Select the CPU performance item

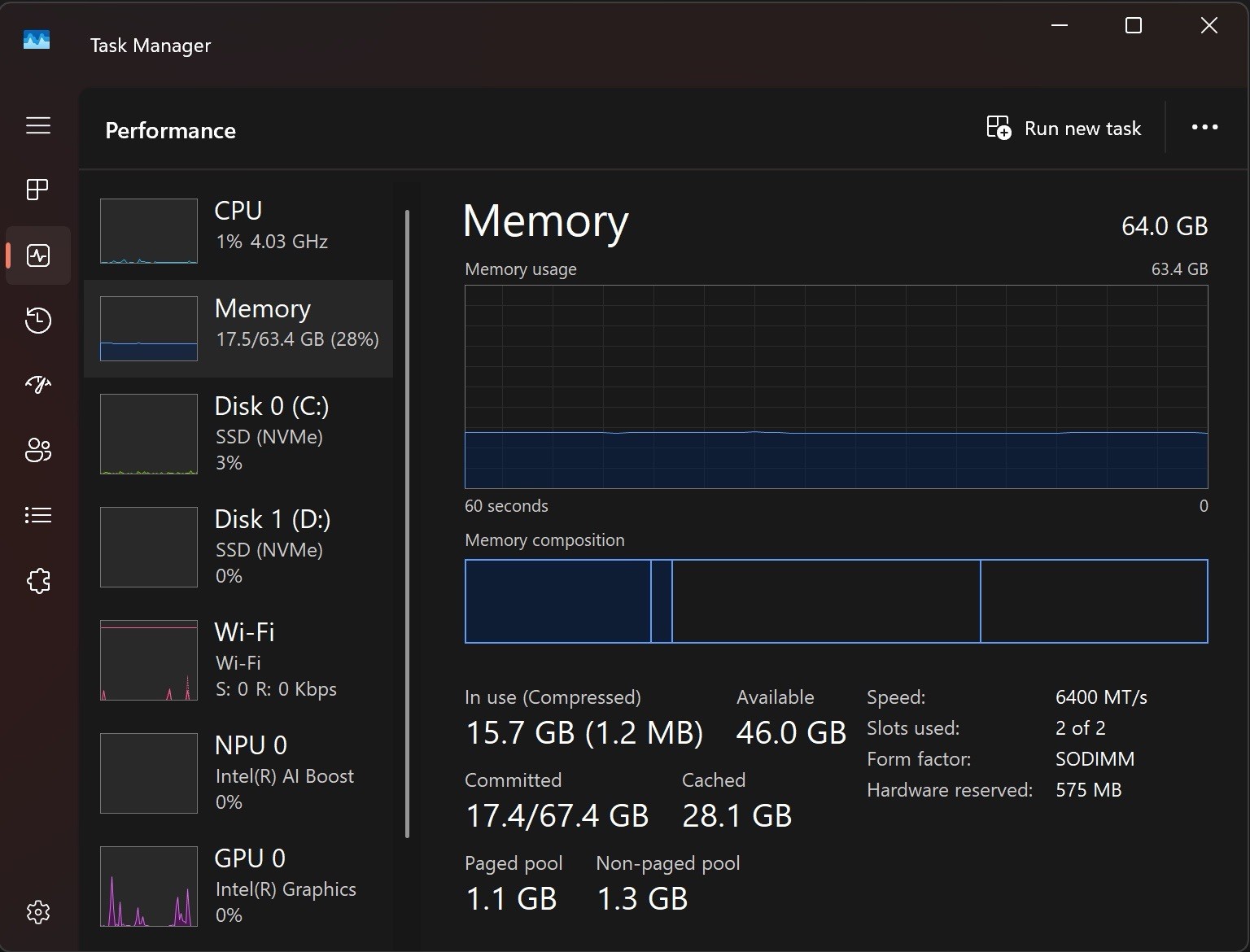click(x=238, y=231)
